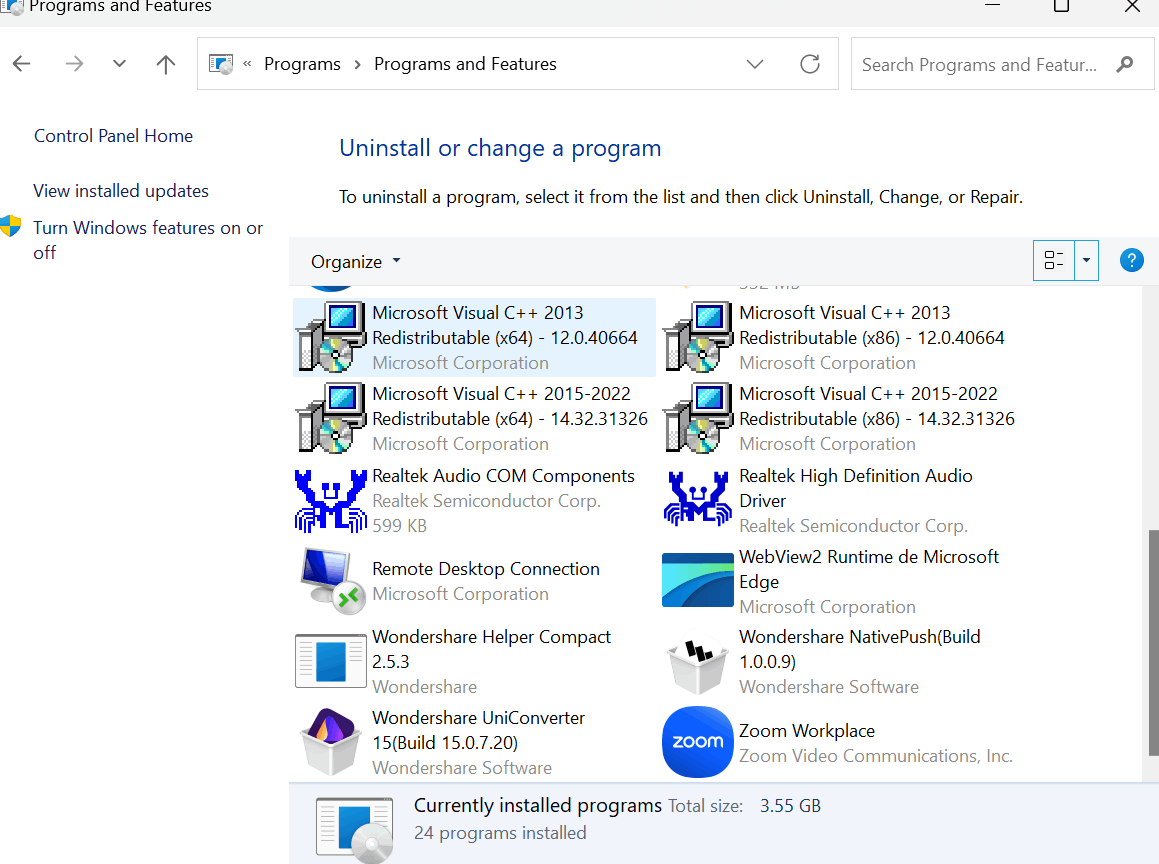Select the Wondershare UniConverter 15 icon
The image size is (1159, 864).
pyautogui.click(x=331, y=743)
